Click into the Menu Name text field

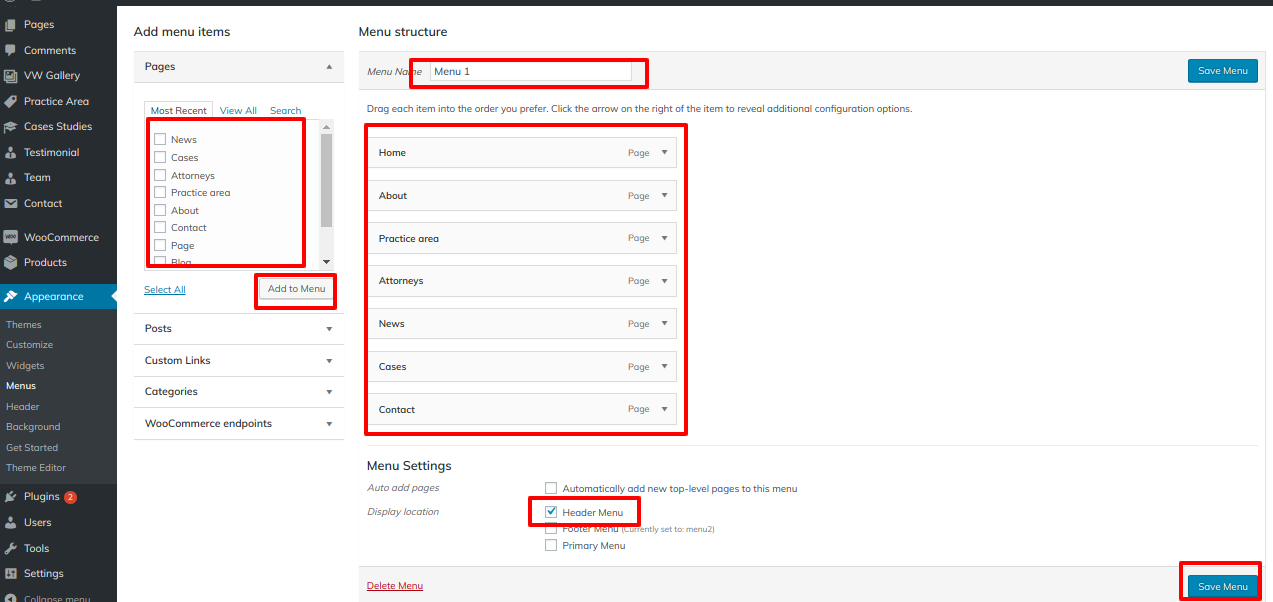(530, 72)
